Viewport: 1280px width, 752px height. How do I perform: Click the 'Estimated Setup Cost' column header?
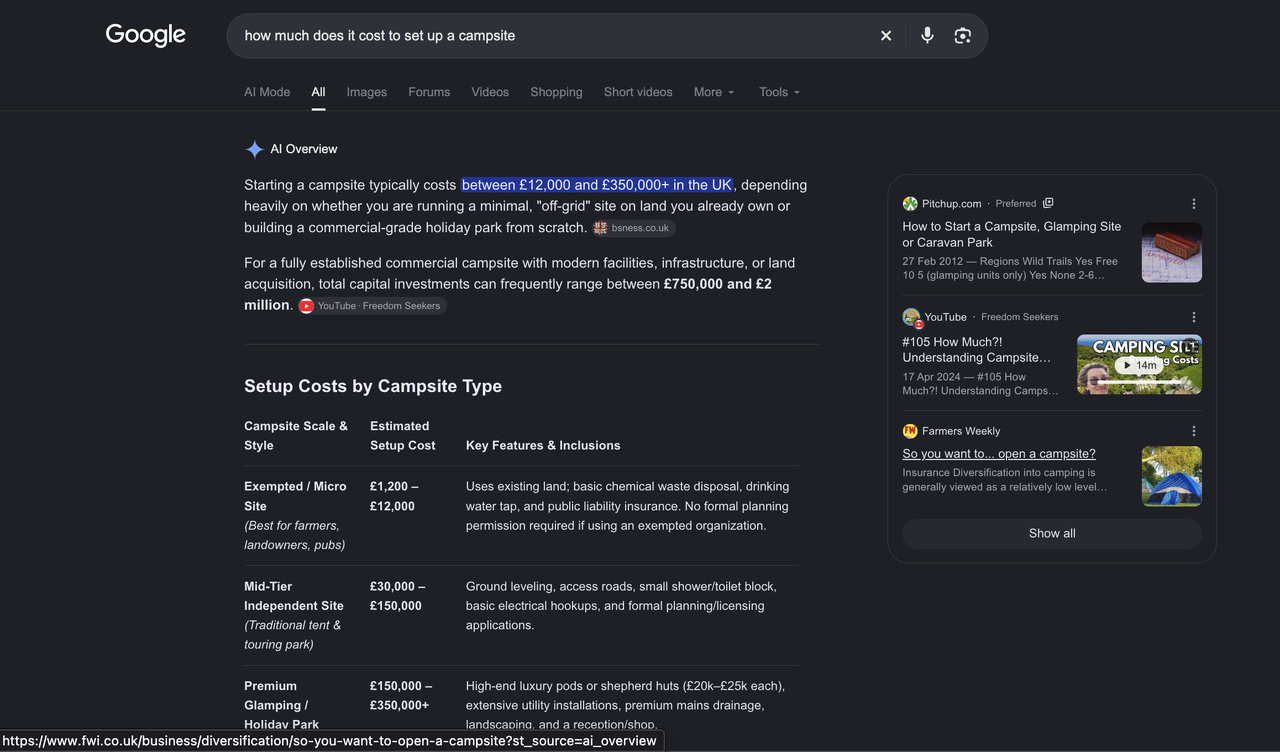point(403,436)
